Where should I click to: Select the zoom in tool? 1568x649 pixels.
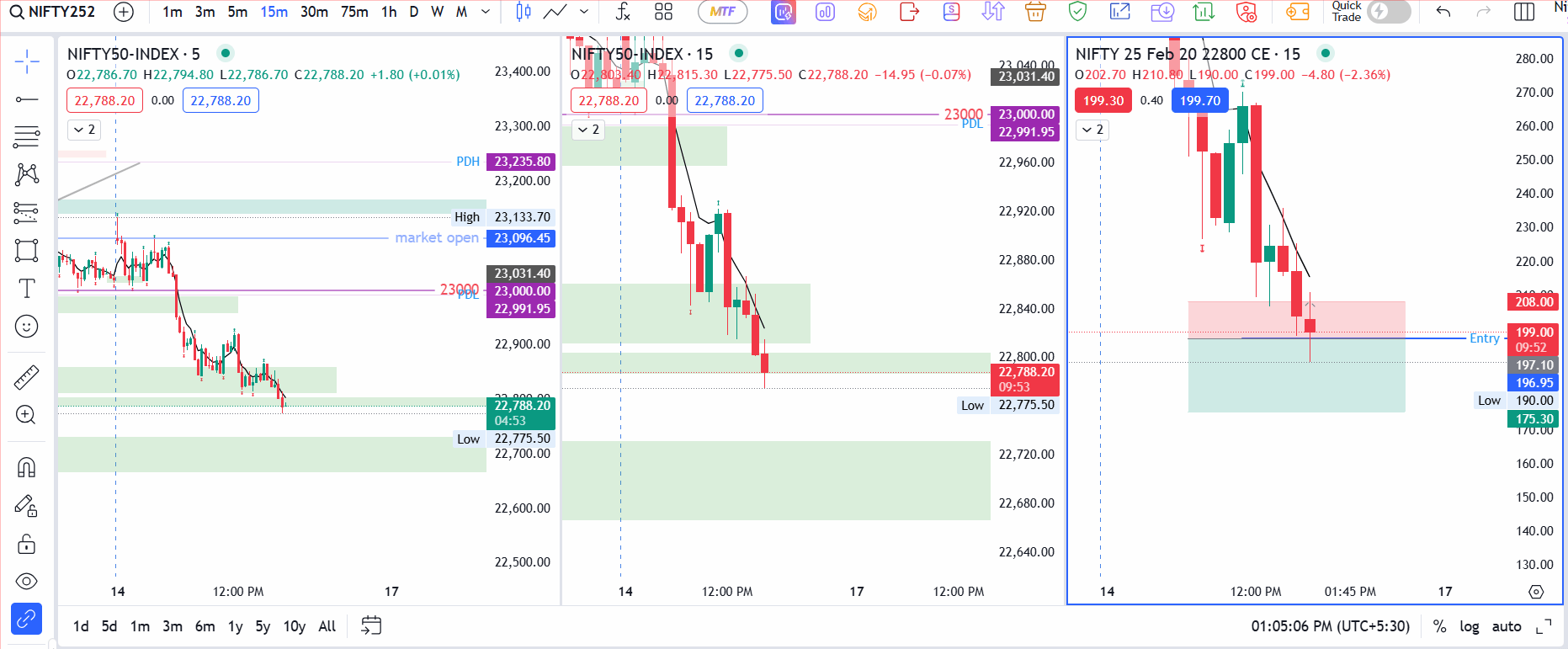tap(27, 415)
